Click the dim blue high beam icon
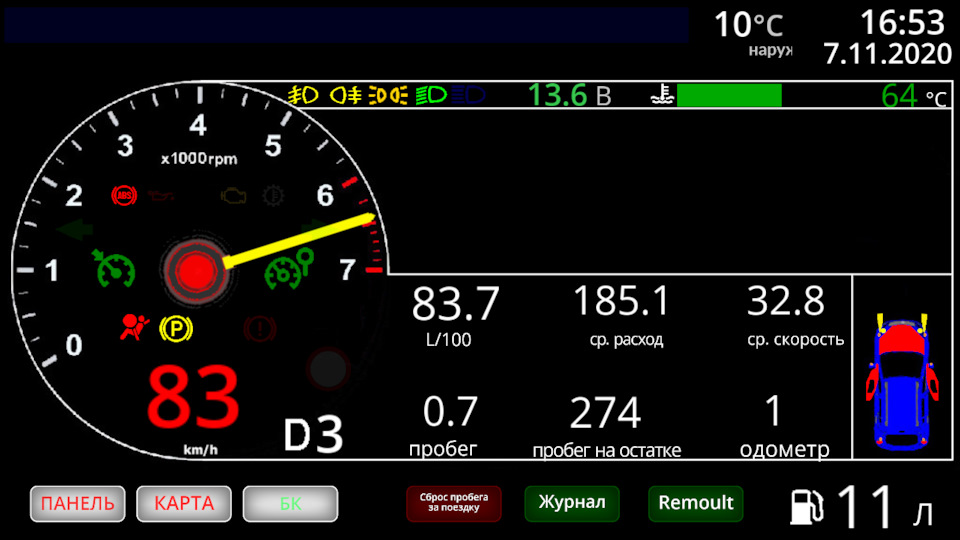The height and width of the screenshot is (540, 960). tap(469, 96)
